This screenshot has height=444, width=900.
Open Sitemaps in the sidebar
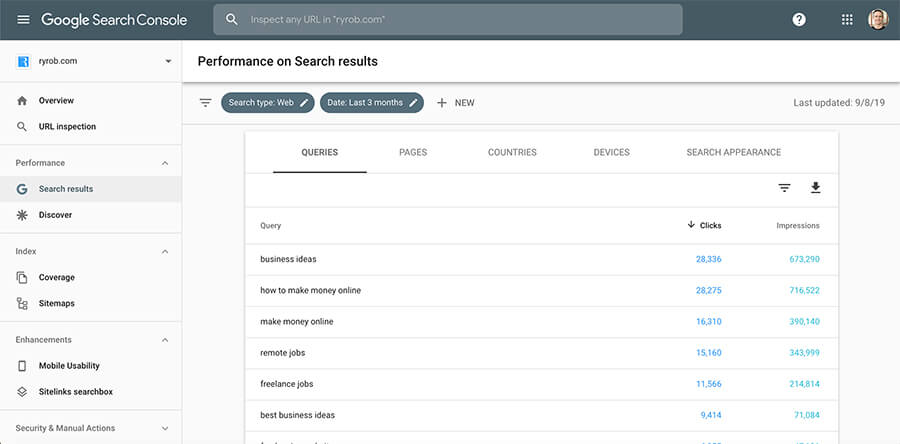click(91, 303)
